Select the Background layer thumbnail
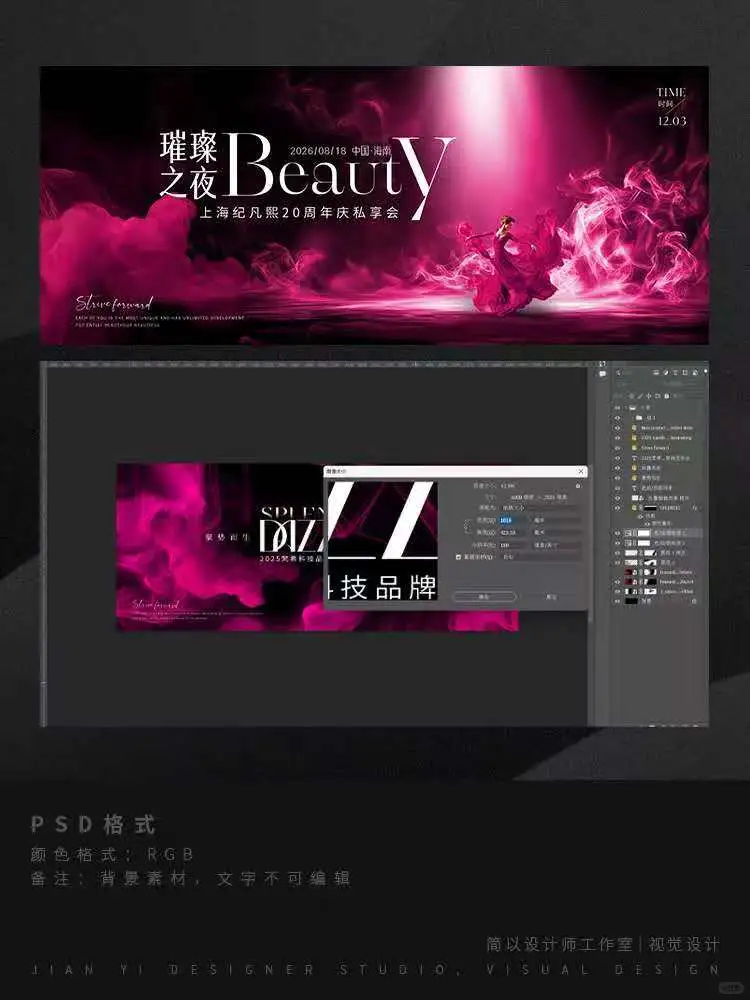 click(x=631, y=601)
